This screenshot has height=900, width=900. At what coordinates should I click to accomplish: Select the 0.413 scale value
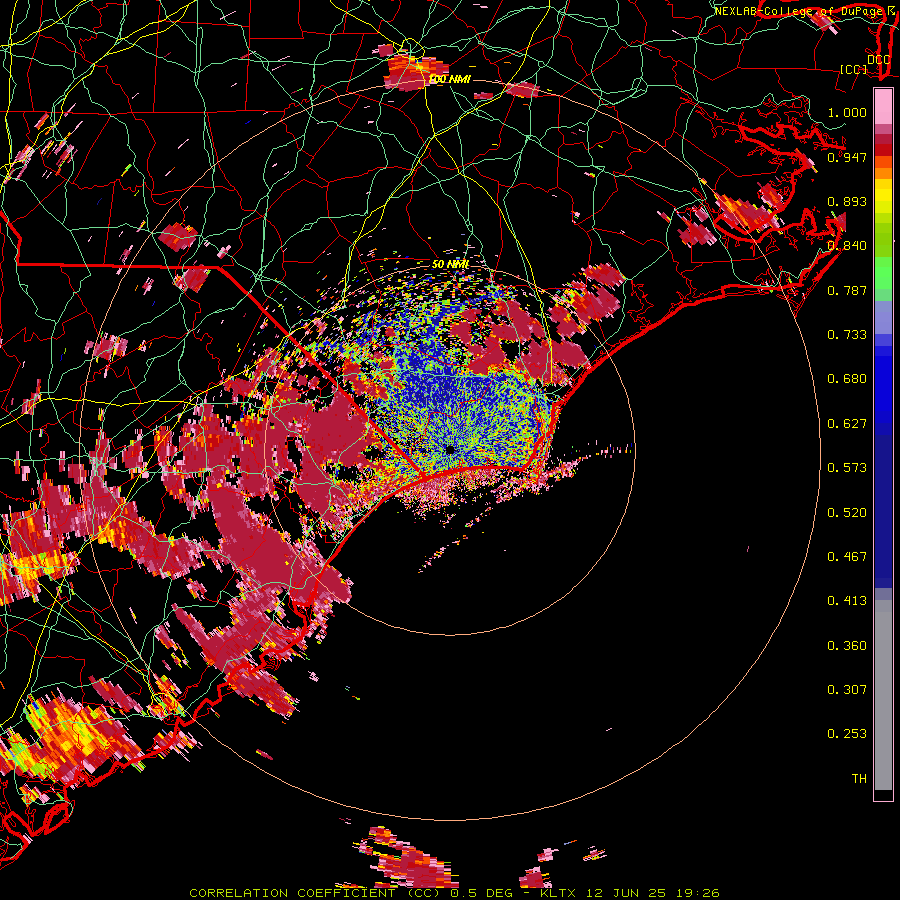[x=847, y=601]
